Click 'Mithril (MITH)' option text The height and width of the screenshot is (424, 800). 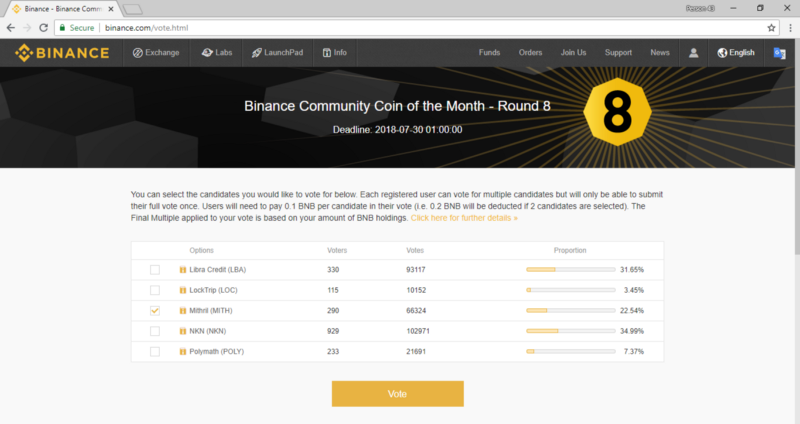point(211,310)
